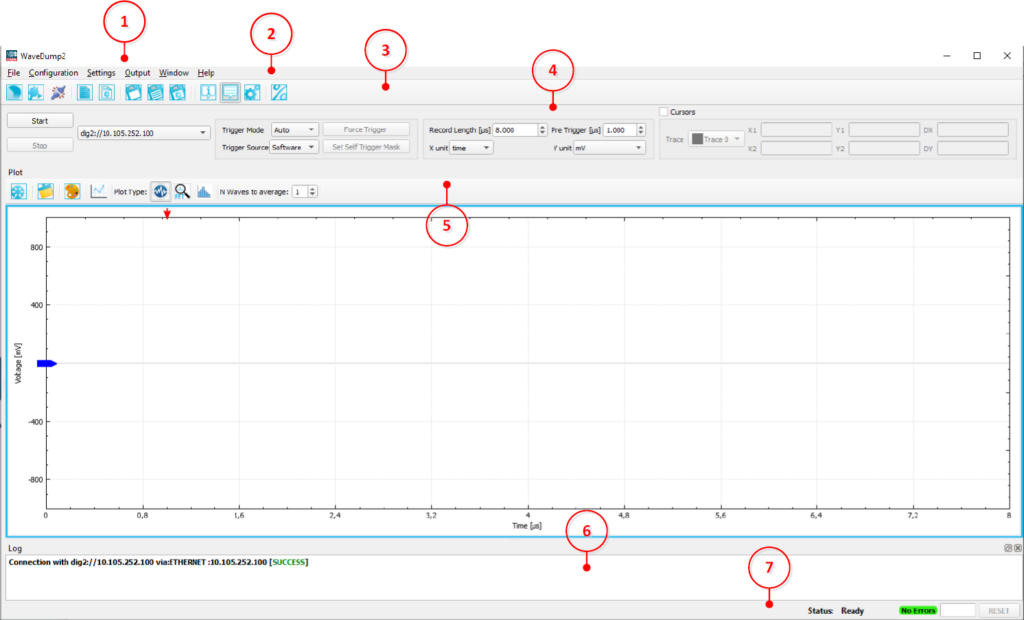Image resolution: width=1024 pixels, height=620 pixels.
Task: Toggle the log panel icon in toolbar
Action: (230, 93)
